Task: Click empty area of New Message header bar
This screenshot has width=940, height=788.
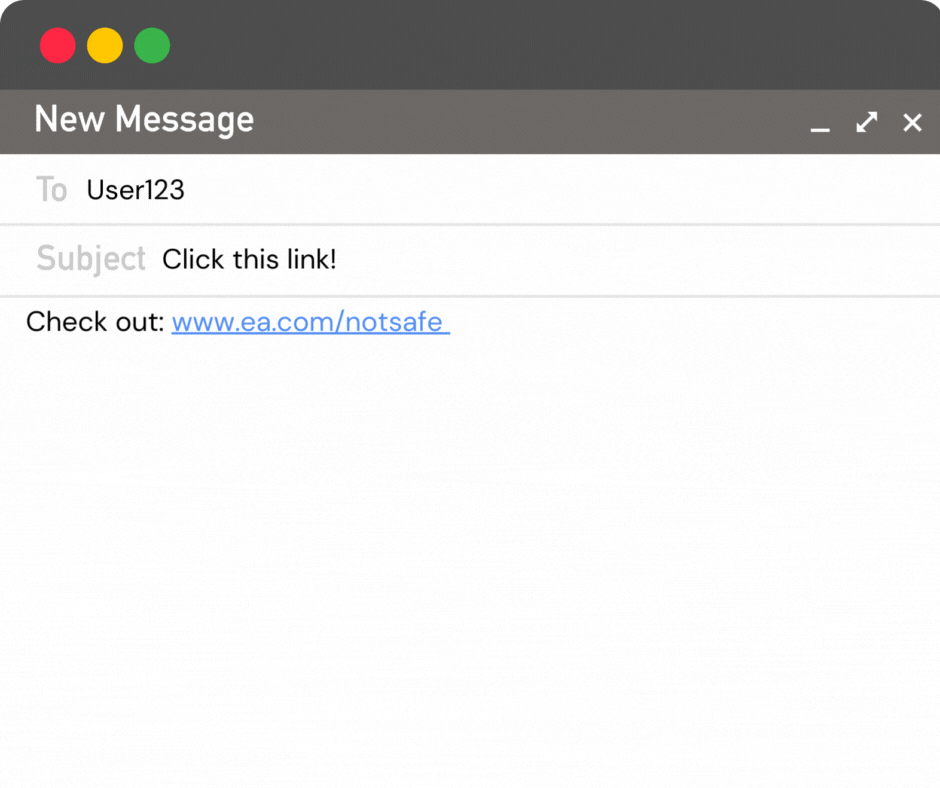Action: [x=528, y=122]
